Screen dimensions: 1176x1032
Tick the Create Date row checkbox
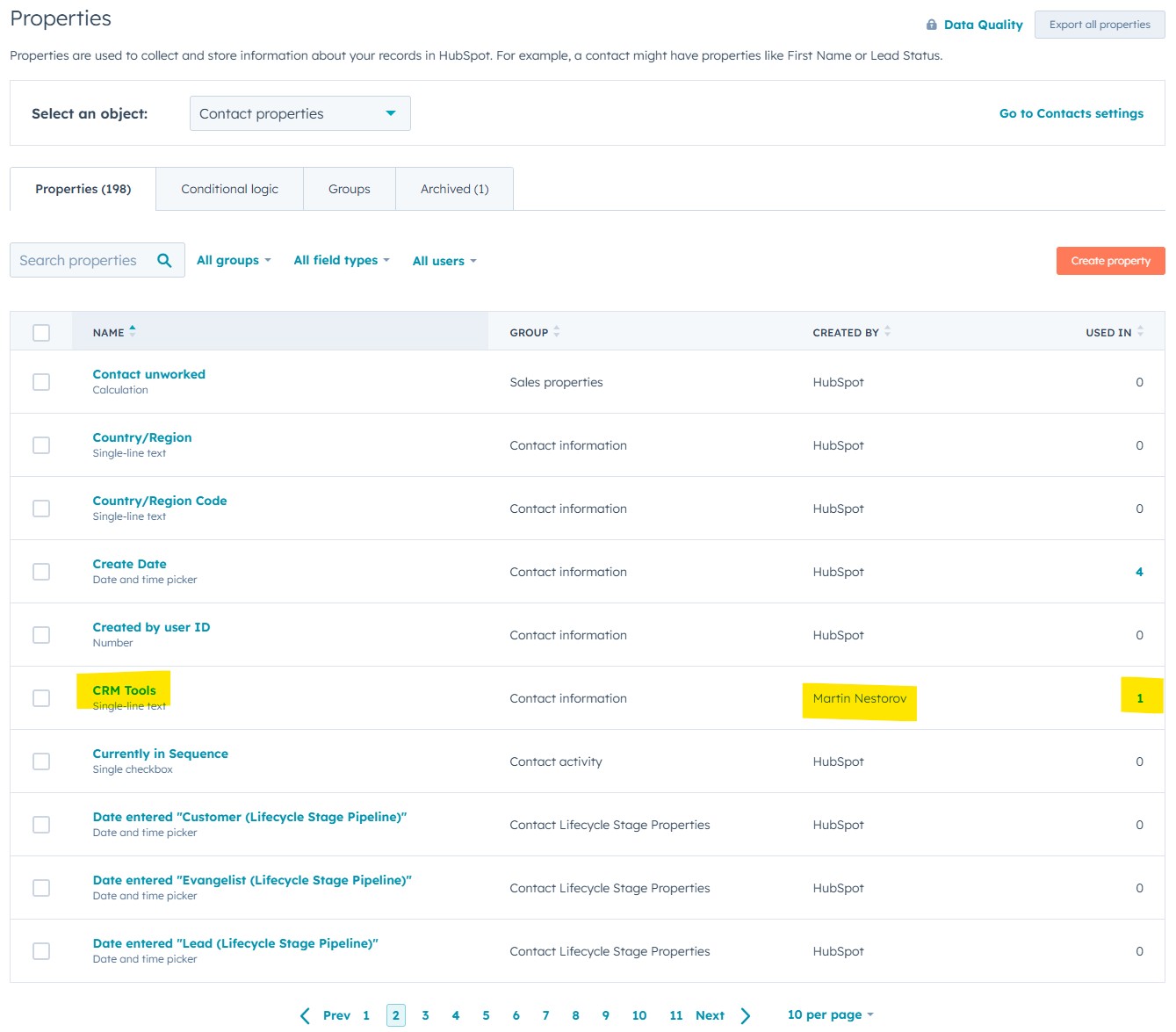[41, 572]
